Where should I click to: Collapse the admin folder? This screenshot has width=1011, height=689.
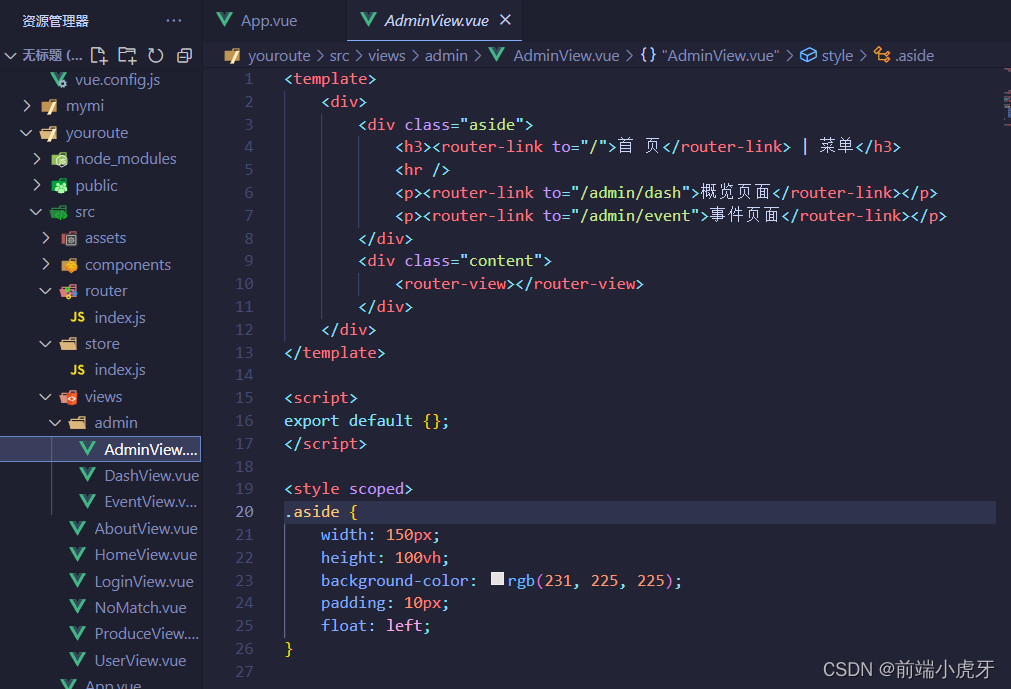55,423
